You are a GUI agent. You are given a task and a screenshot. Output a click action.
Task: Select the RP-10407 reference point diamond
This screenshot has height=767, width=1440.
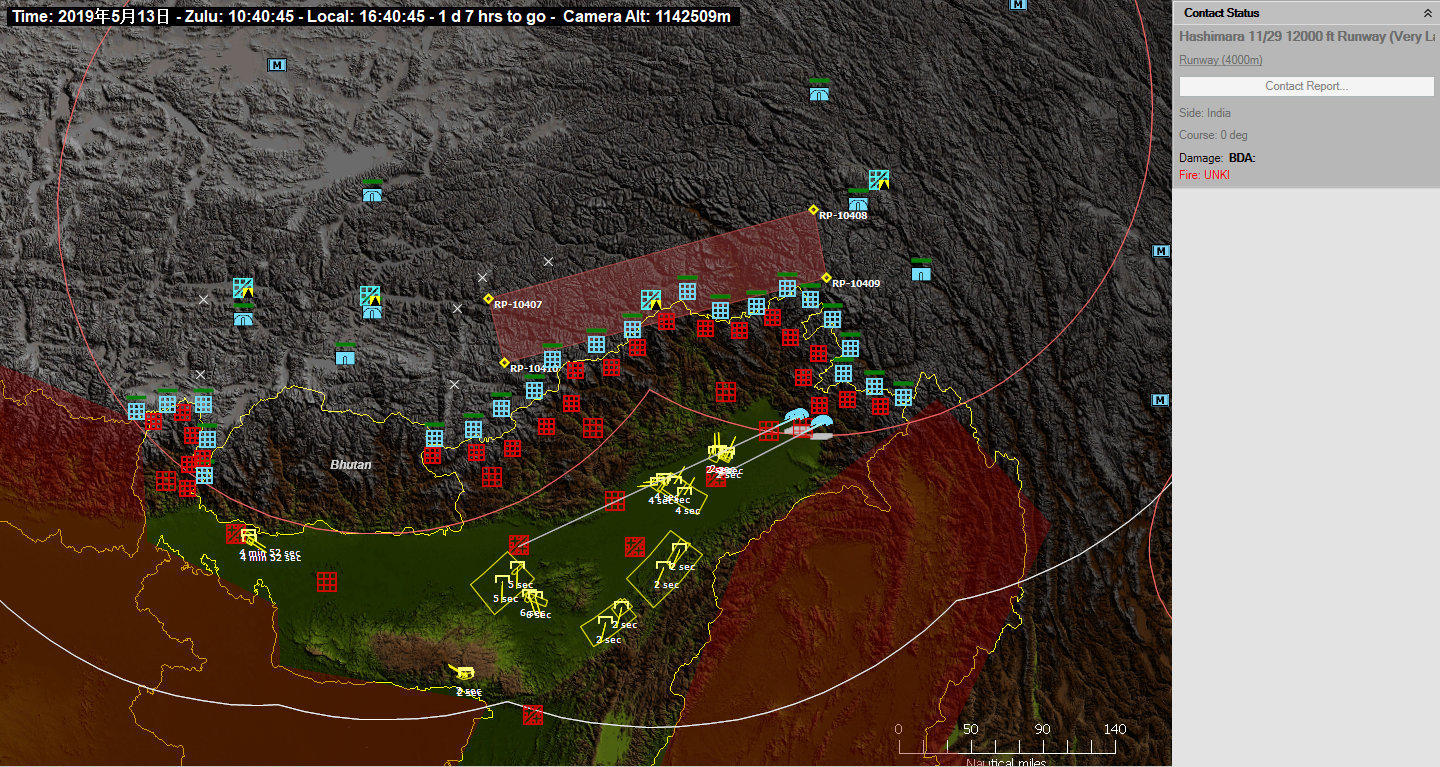click(x=488, y=299)
